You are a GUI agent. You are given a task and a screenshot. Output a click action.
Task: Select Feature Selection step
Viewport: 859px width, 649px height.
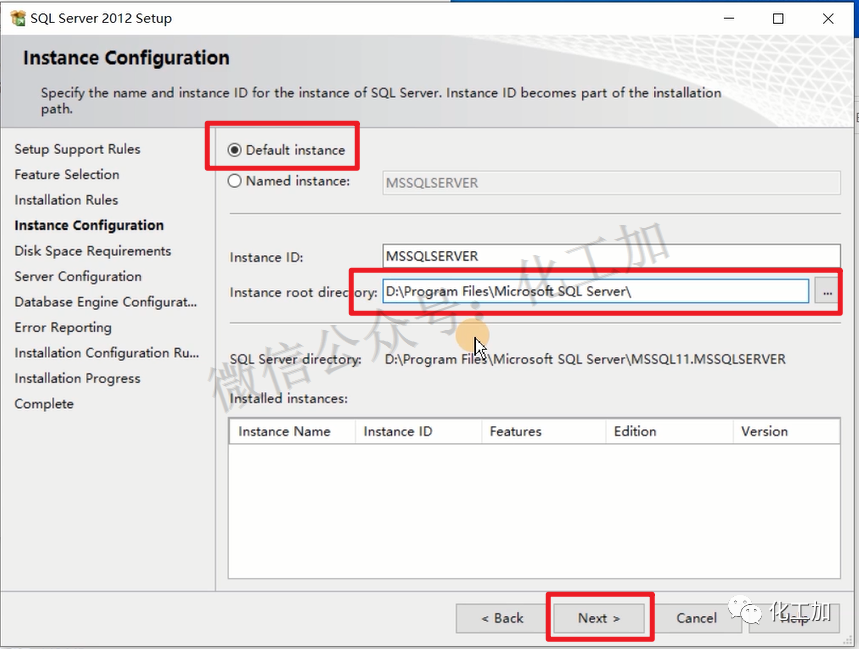(x=67, y=174)
